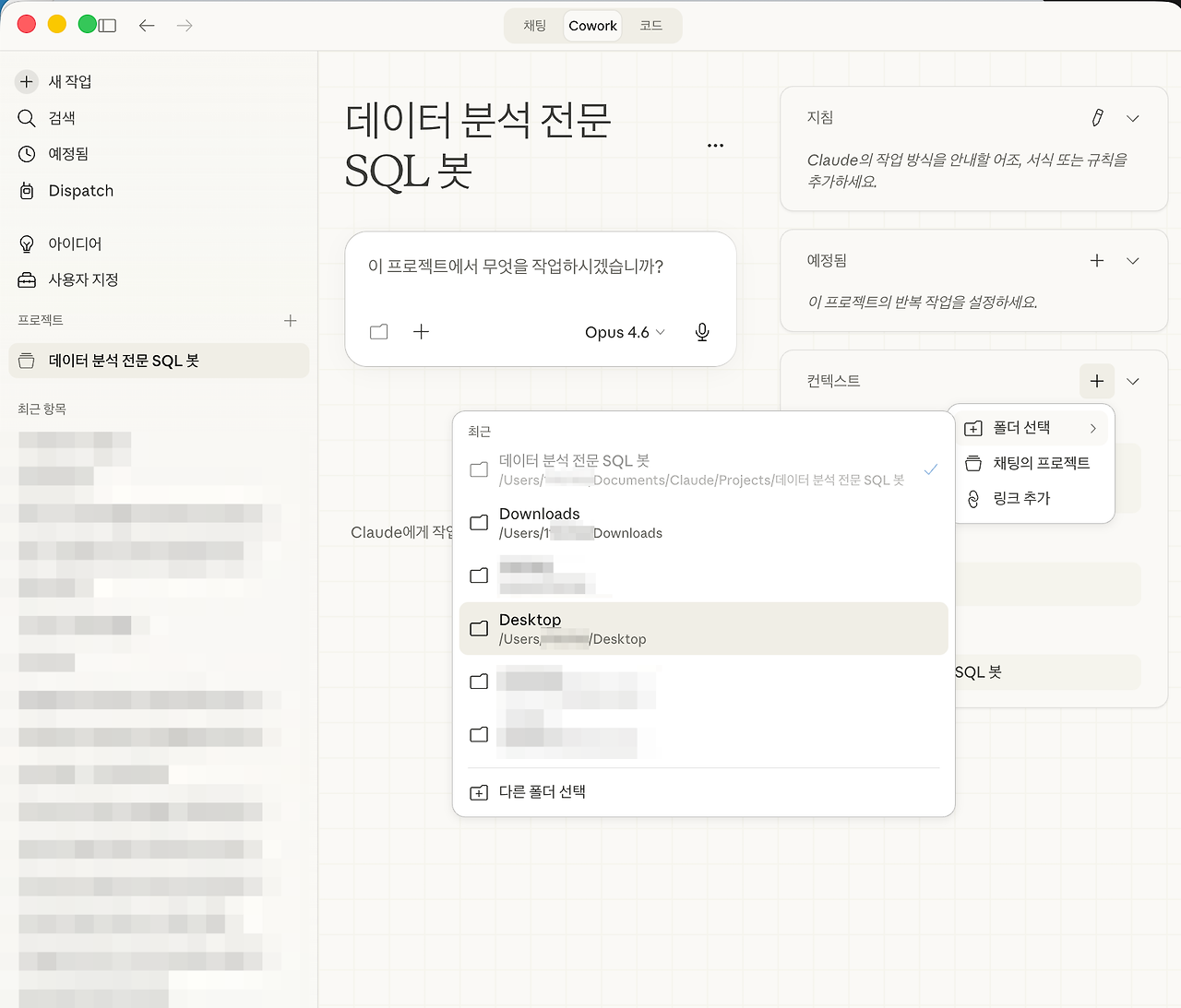Click the folder icon in prompt box
Viewport: 1181px width, 1008px height.
pyautogui.click(x=379, y=332)
